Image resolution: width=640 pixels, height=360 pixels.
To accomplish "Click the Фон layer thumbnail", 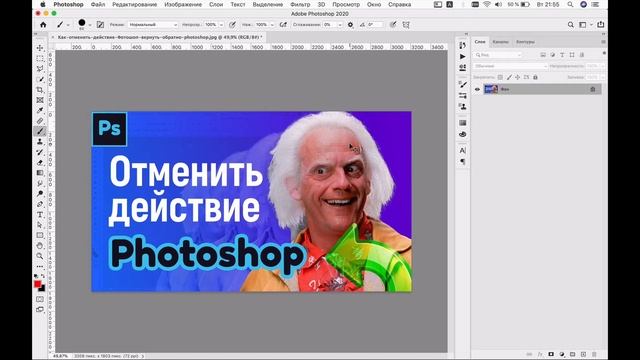I will 491,89.
